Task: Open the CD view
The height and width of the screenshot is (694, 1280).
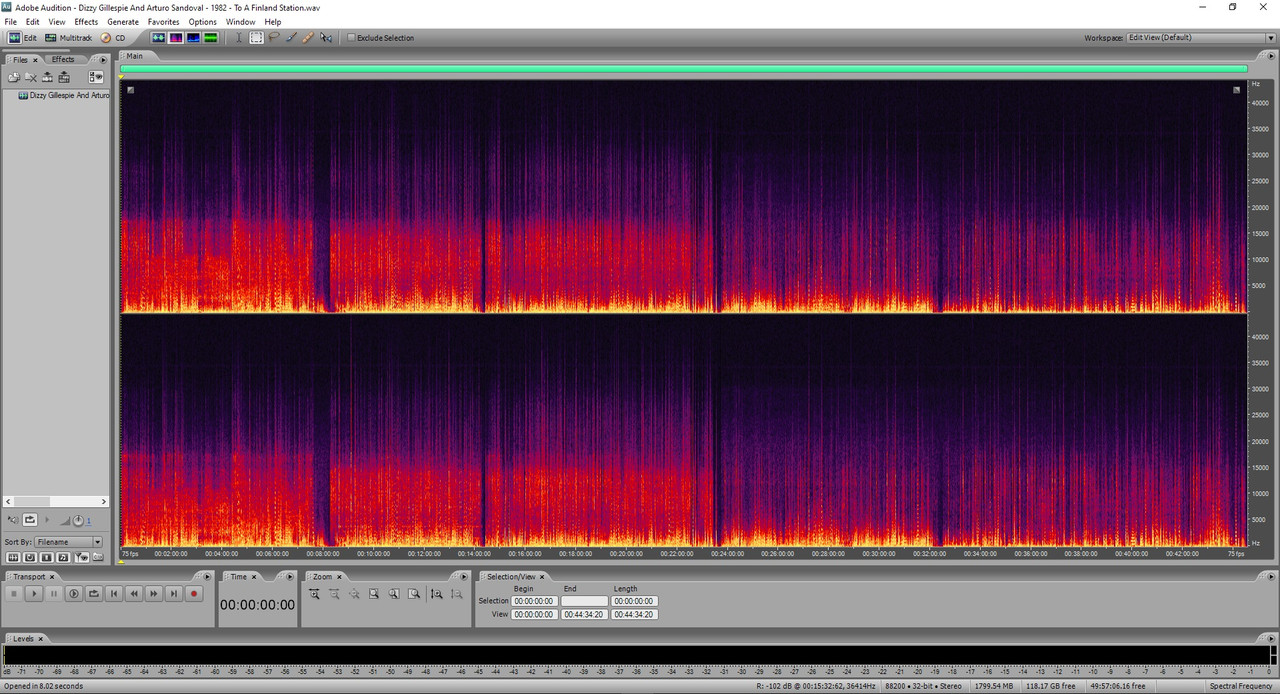Action: [x=113, y=38]
